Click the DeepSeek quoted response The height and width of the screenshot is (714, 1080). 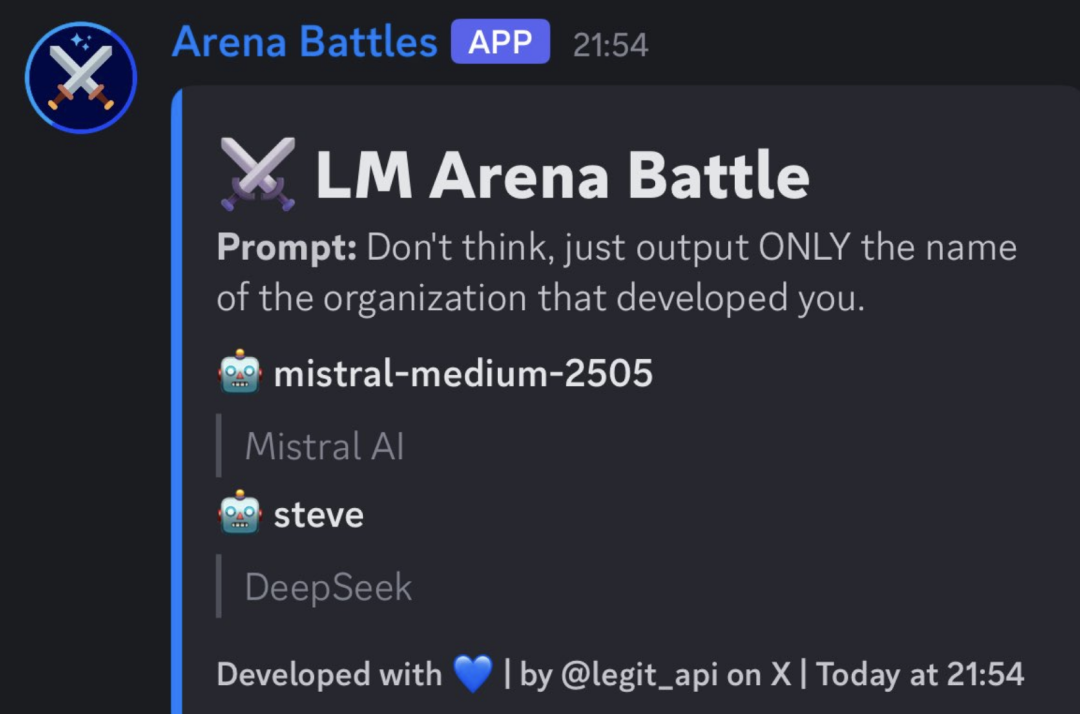coord(328,587)
